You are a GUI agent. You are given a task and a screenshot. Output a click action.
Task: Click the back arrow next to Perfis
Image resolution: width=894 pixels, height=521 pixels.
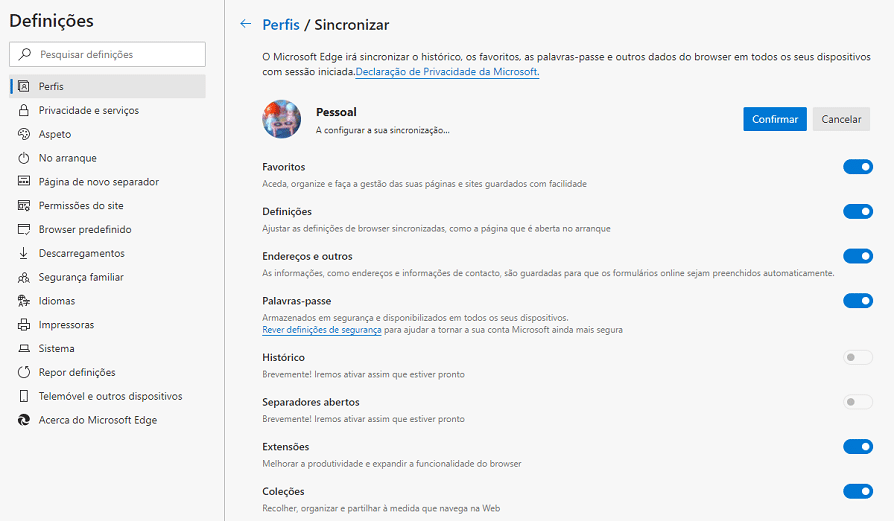coord(246,24)
